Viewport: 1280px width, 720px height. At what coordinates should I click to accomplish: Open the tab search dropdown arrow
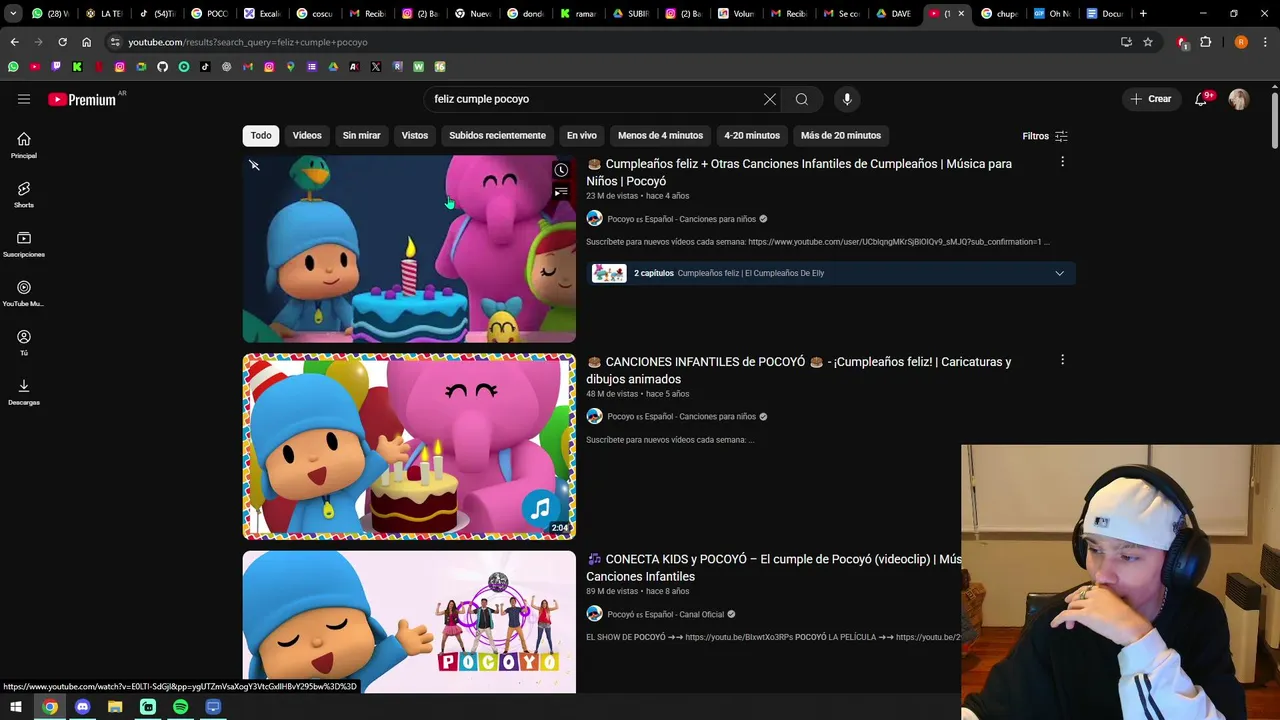pos(13,14)
